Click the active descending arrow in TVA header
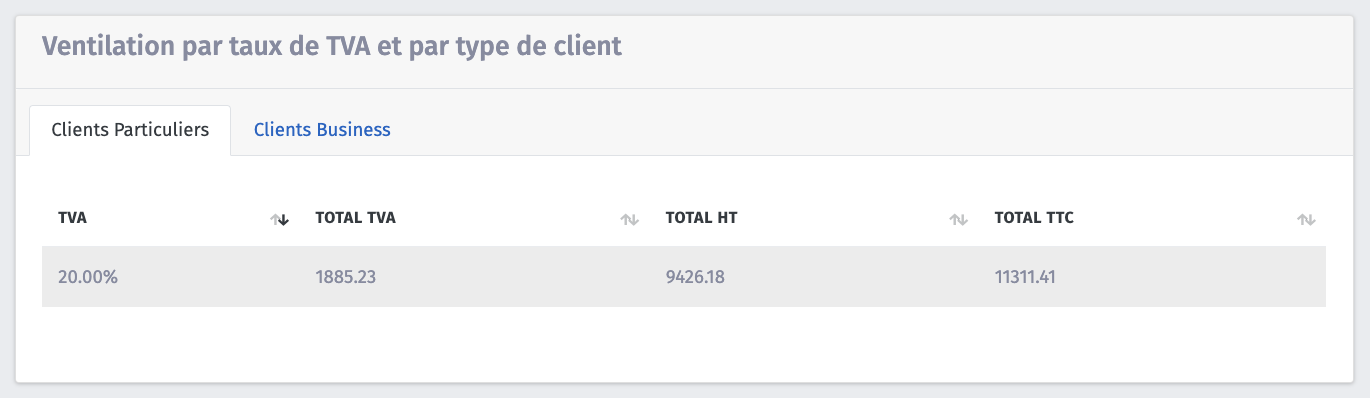Screen dimensions: 1370x398 click(284, 220)
